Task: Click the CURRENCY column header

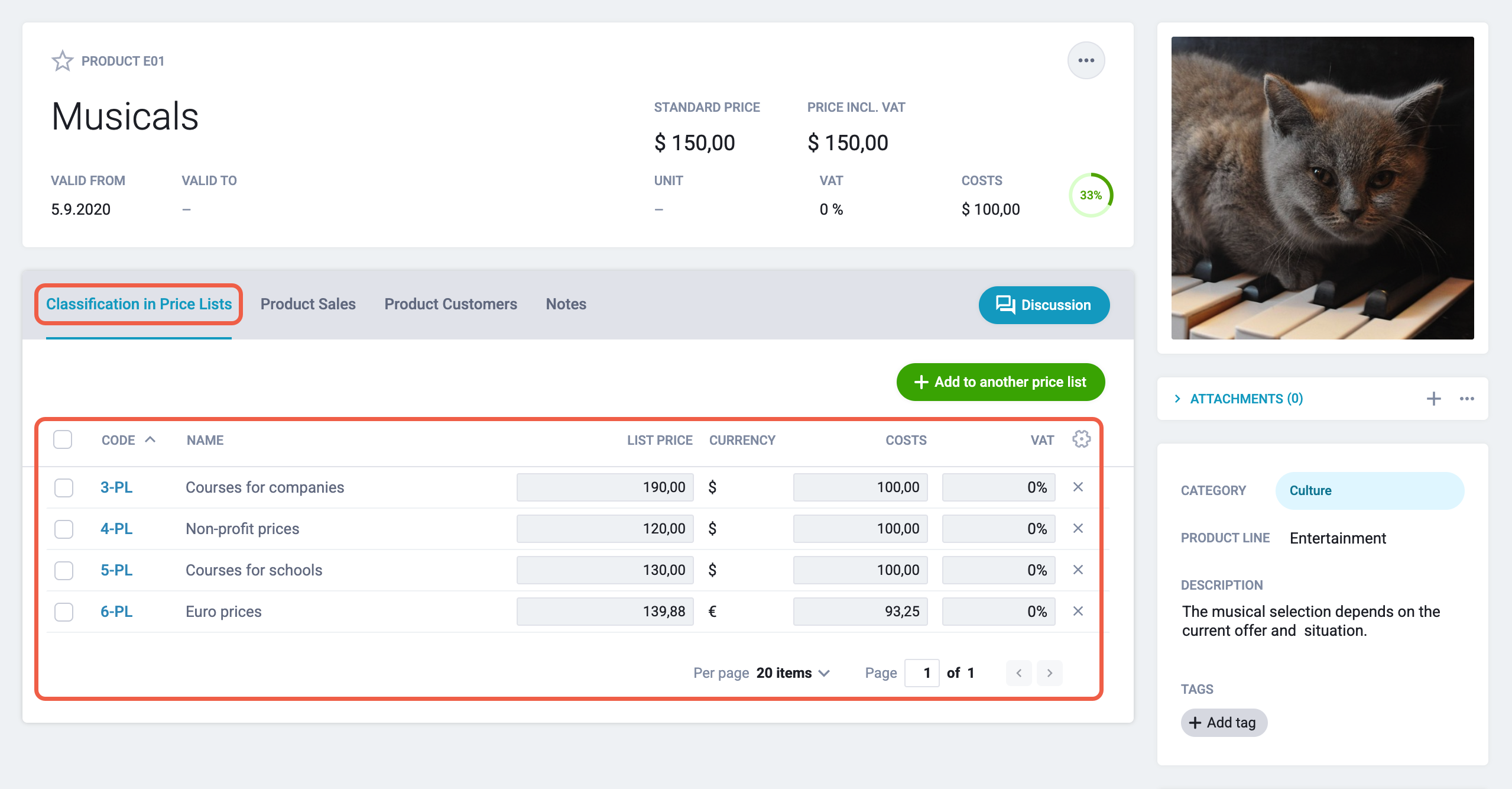Action: (x=742, y=440)
